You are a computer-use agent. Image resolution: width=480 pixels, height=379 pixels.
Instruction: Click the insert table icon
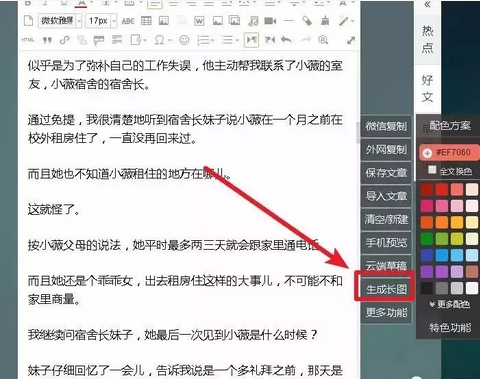(x=146, y=21)
